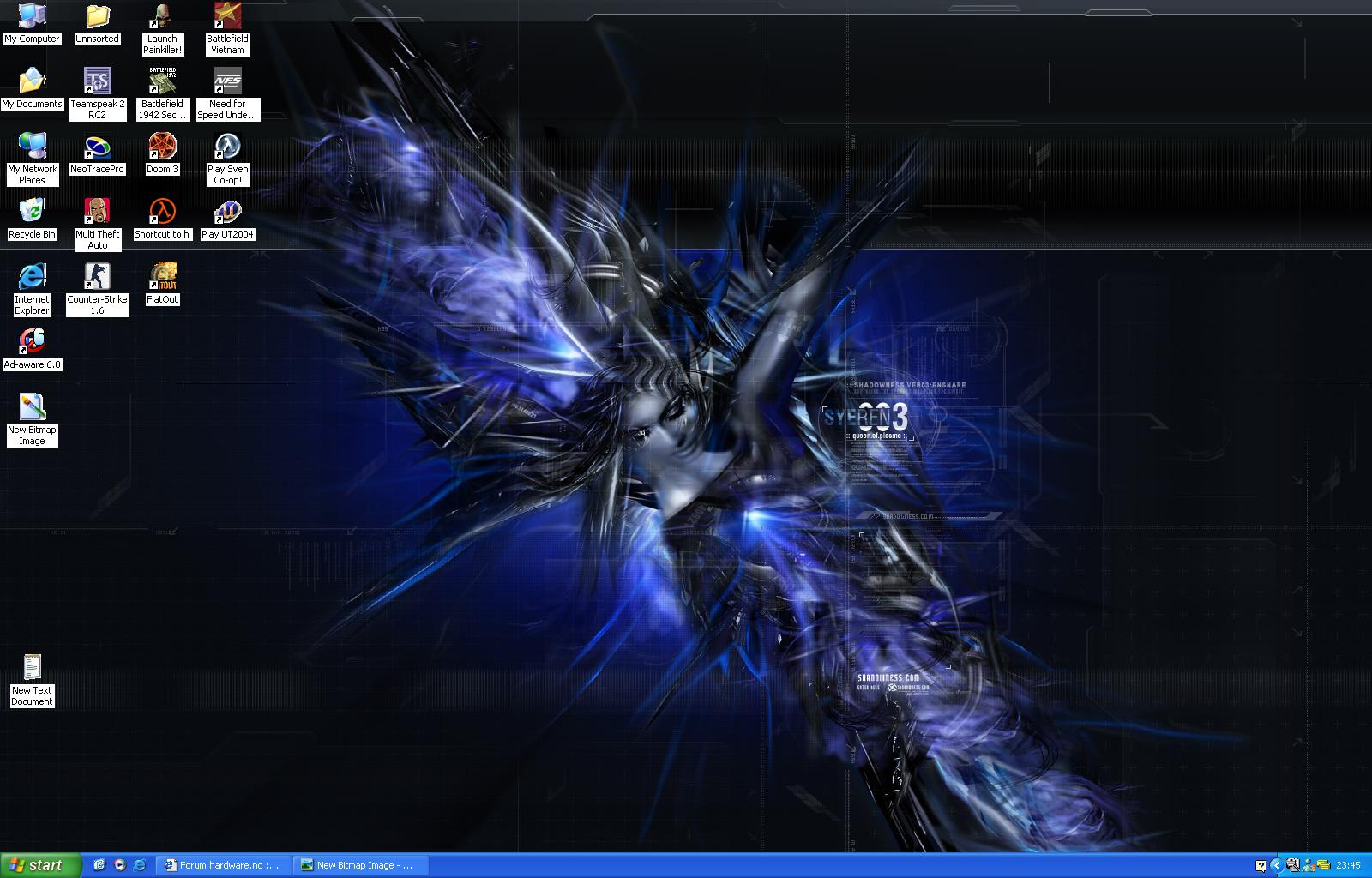The height and width of the screenshot is (878, 1372).
Task: Click the printer search tray icon
Action: pyautogui.click(x=1292, y=866)
